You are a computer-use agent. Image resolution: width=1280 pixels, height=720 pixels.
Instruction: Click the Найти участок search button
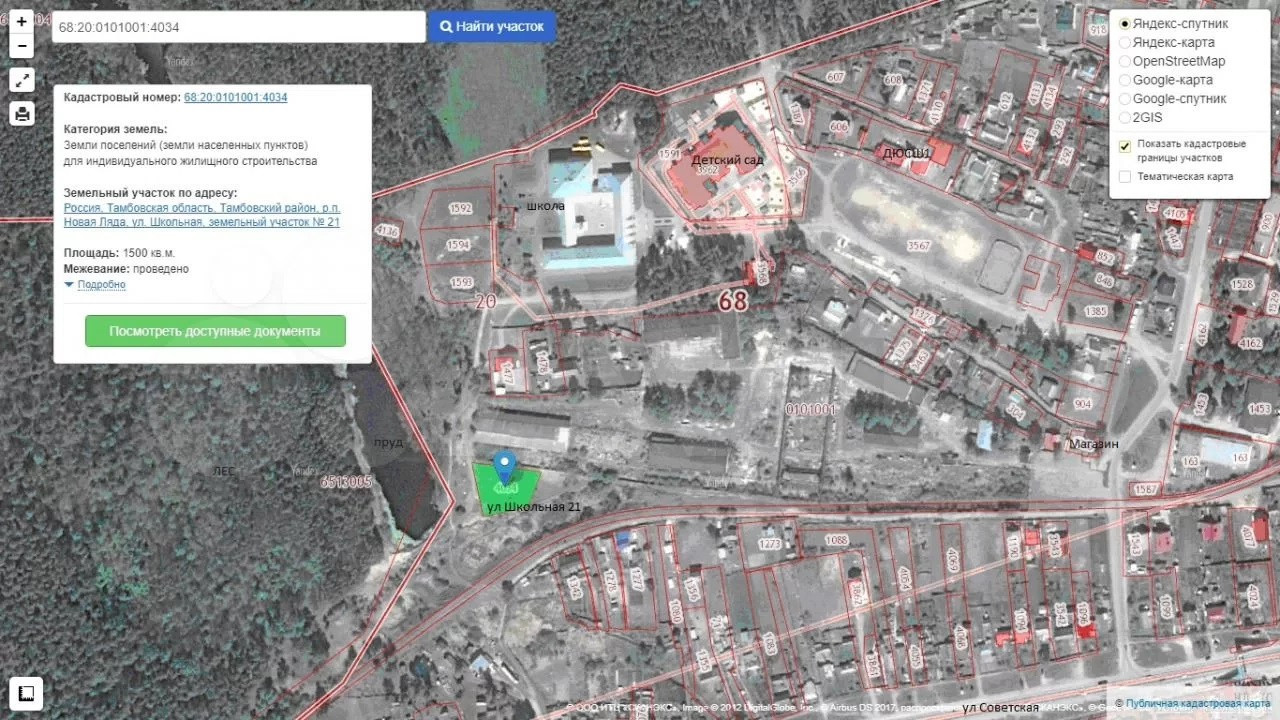click(492, 27)
